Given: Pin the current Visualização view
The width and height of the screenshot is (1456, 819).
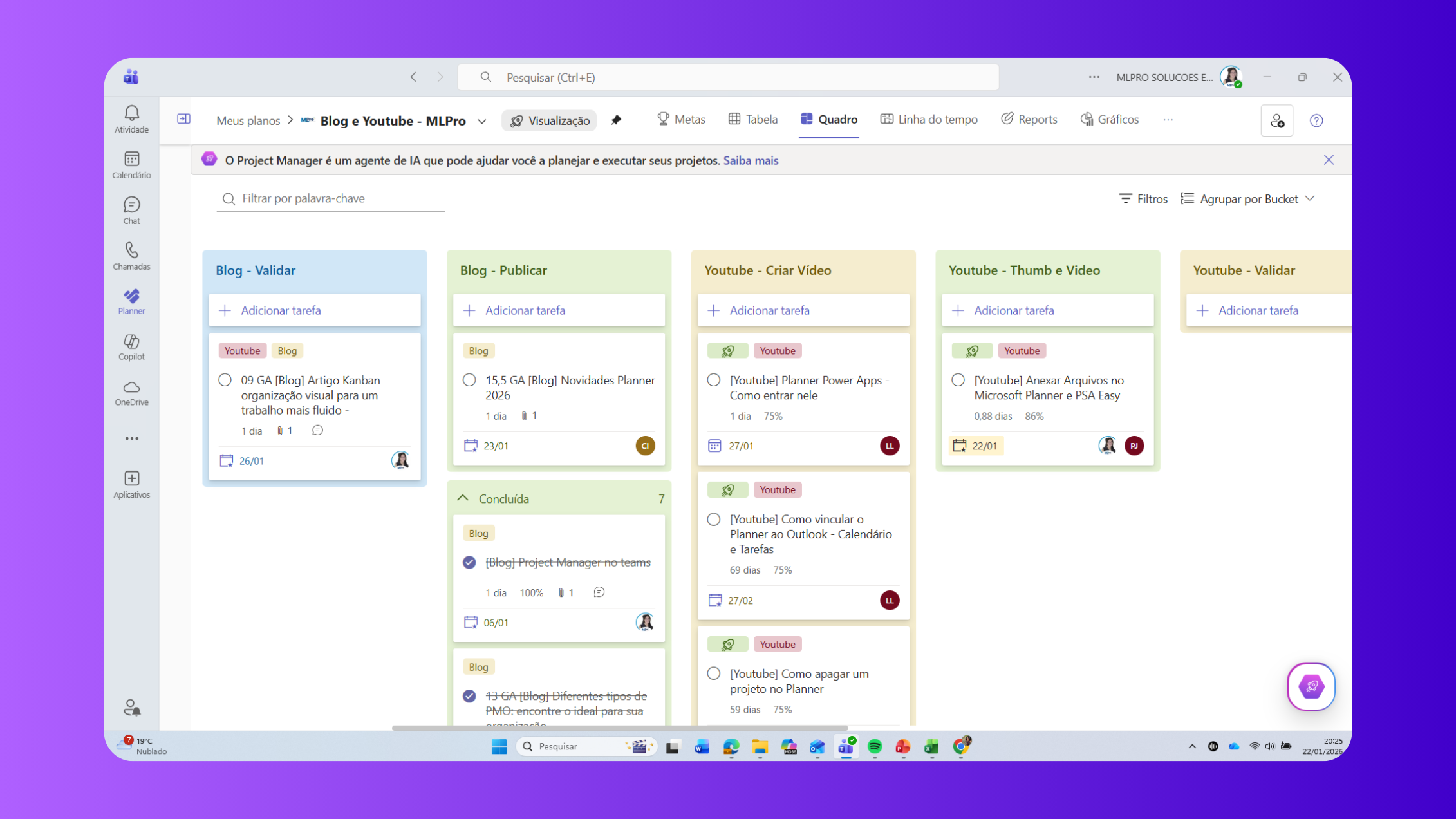Looking at the screenshot, I should 617,120.
